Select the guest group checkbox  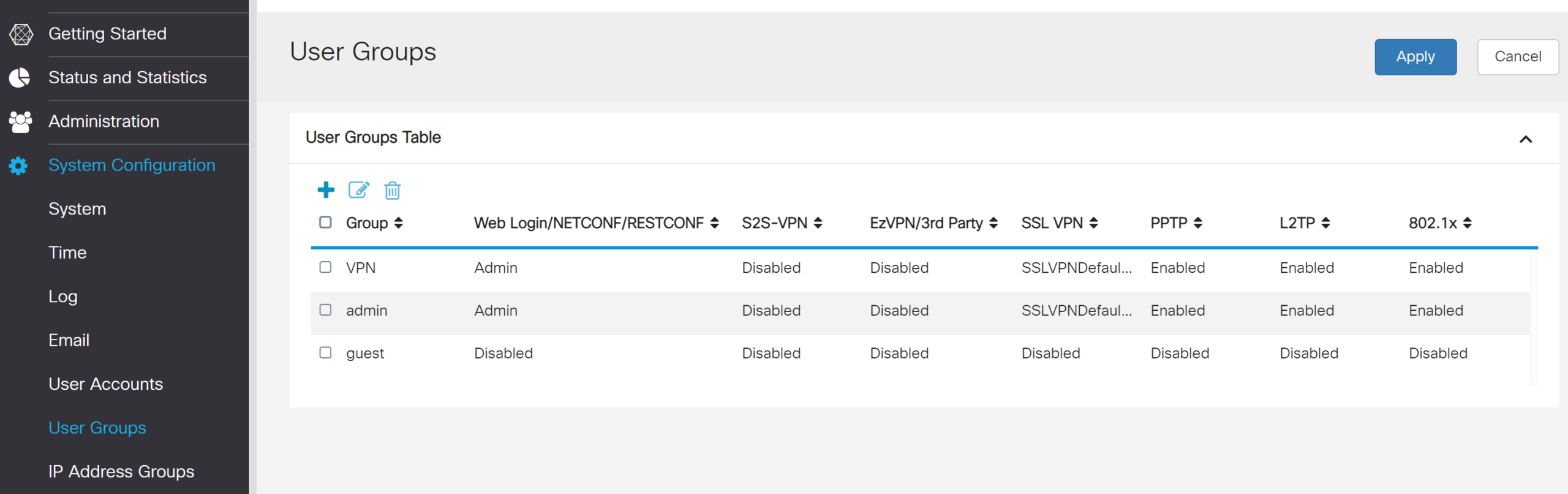tap(326, 352)
